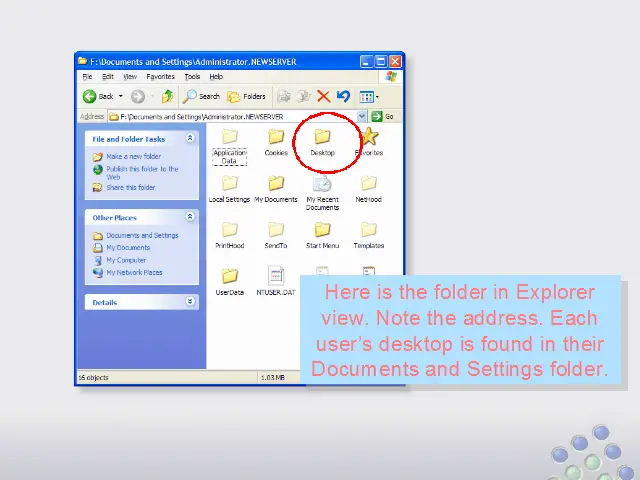Open the Desktop folder
This screenshot has height=480, width=640.
point(322,141)
